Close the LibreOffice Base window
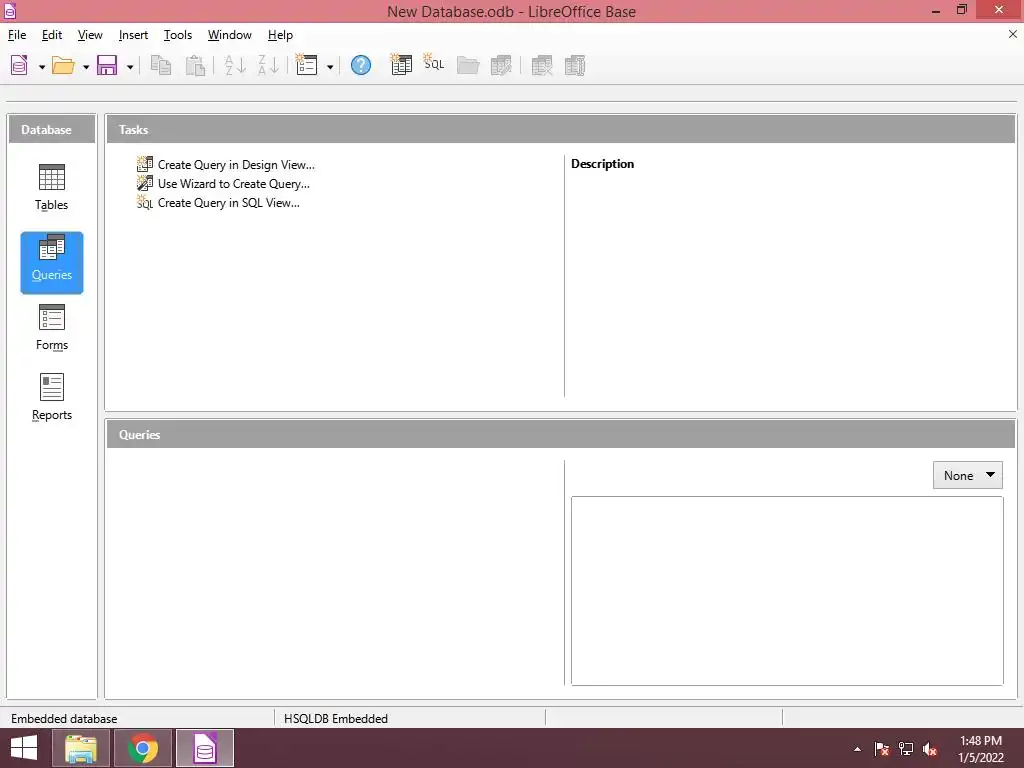The height and width of the screenshot is (768, 1024). tap(999, 10)
